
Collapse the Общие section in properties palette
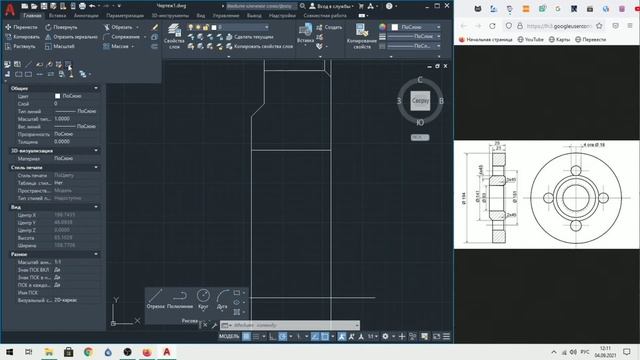coord(96,88)
